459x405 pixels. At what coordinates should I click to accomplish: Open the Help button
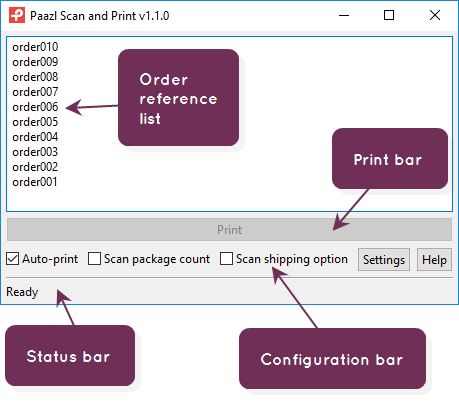[434, 260]
